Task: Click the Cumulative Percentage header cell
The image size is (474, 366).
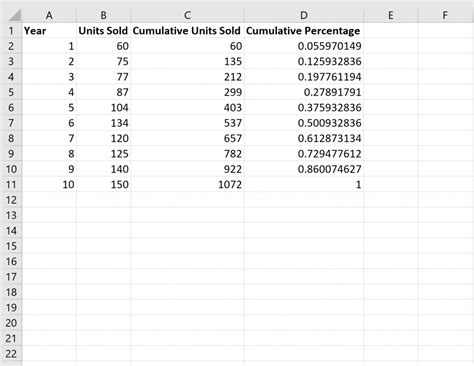Action: coord(304,31)
